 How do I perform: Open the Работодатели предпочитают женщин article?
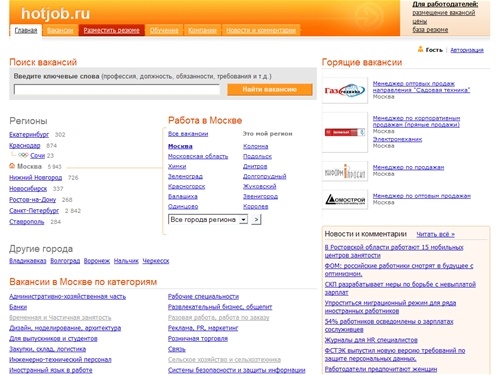[x=381, y=369]
